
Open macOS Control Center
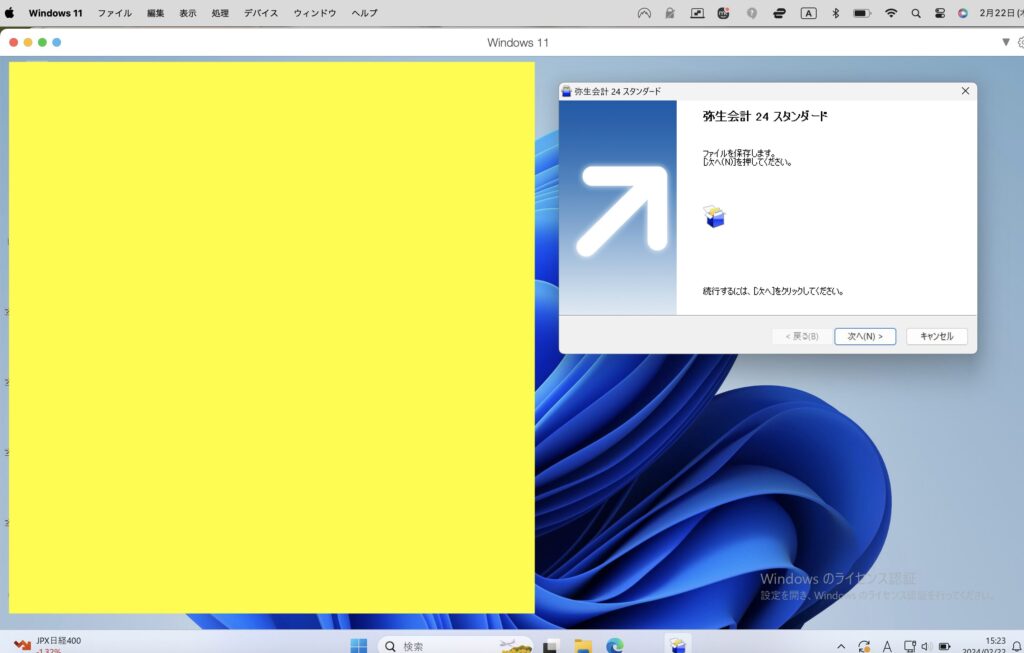[940, 13]
